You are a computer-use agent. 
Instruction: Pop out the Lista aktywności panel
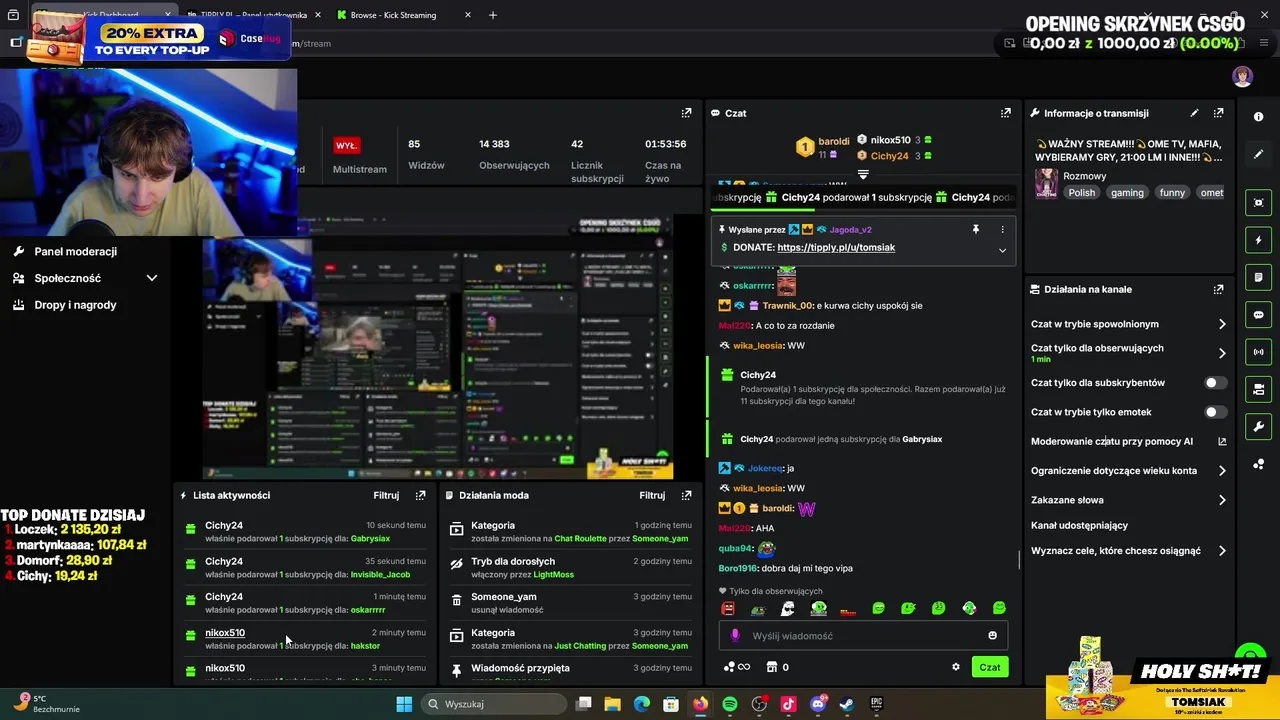(x=420, y=495)
